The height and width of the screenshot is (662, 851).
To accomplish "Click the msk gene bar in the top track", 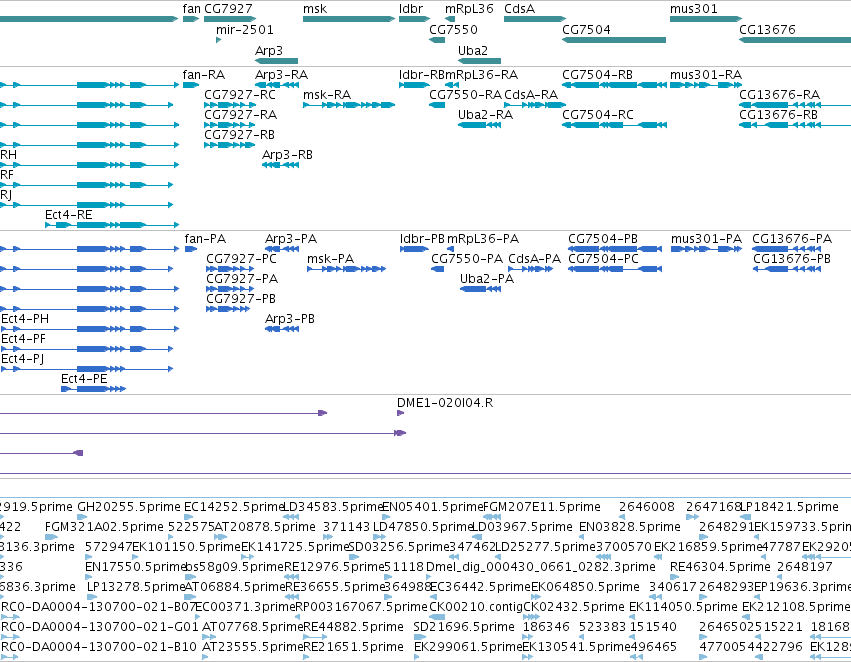I will tap(349, 19).
